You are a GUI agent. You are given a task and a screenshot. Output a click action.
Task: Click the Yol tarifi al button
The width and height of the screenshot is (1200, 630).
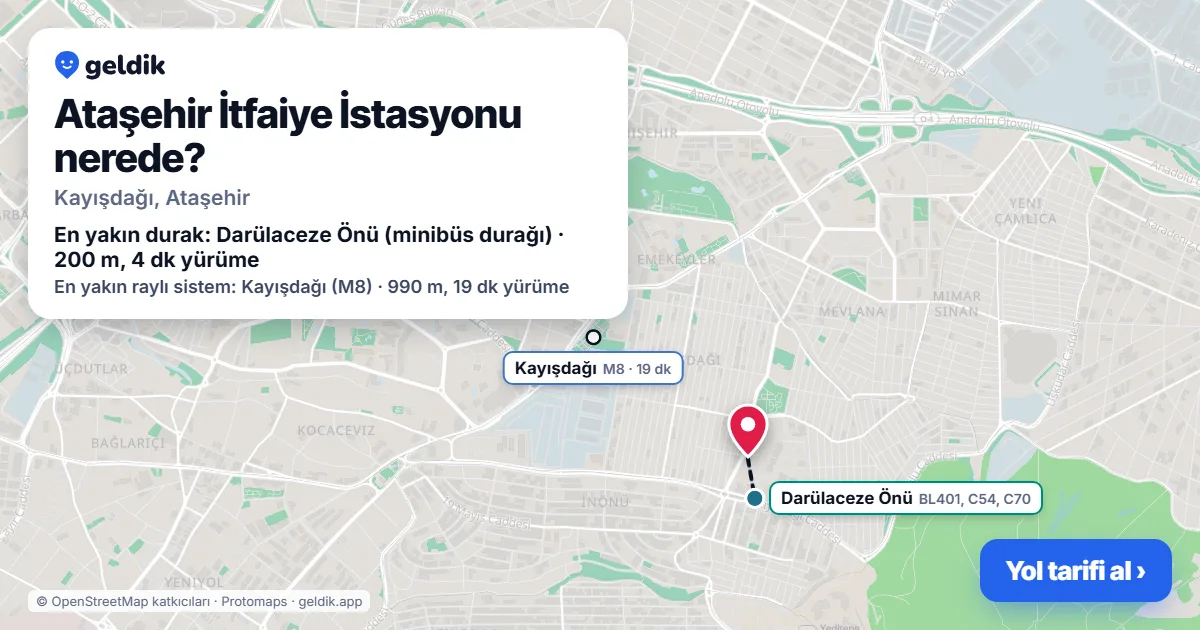[x=1075, y=571]
